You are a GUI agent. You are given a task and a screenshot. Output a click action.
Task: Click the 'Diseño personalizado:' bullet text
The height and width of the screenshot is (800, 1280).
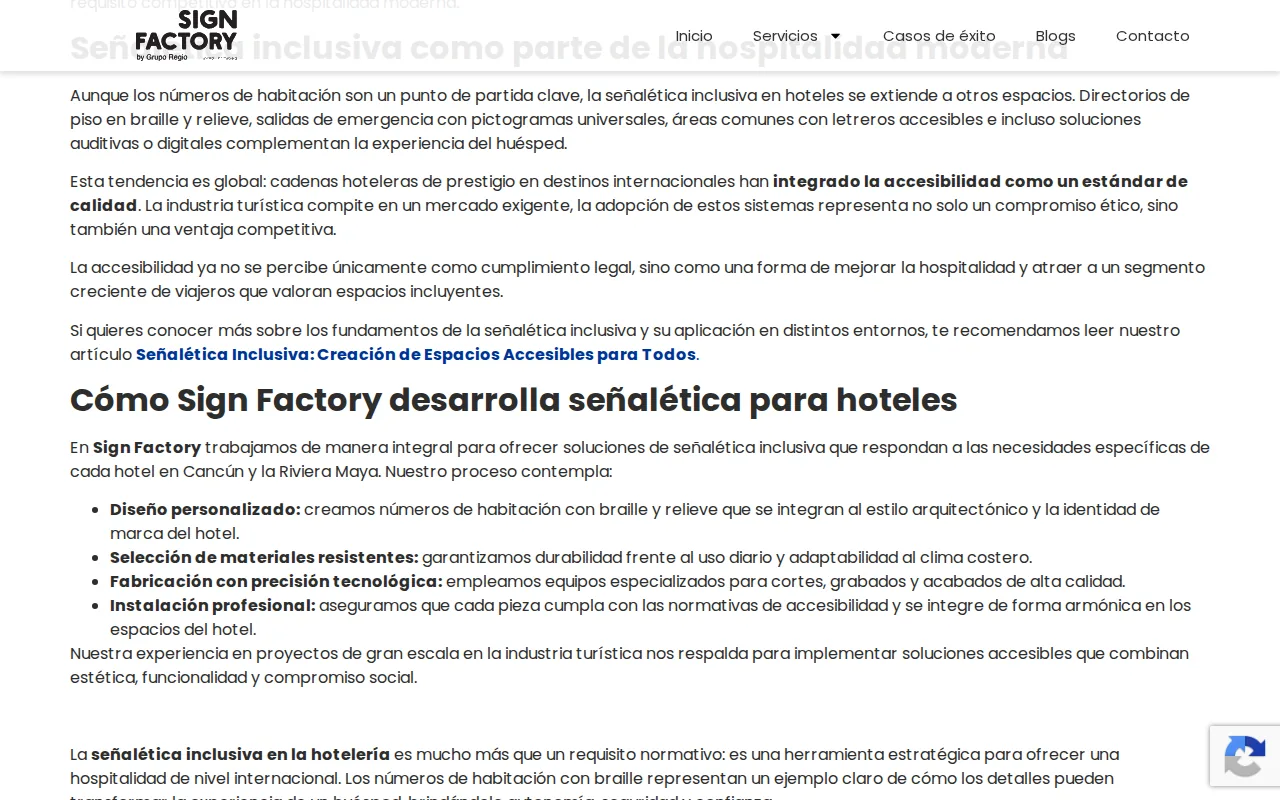click(205, 509)
